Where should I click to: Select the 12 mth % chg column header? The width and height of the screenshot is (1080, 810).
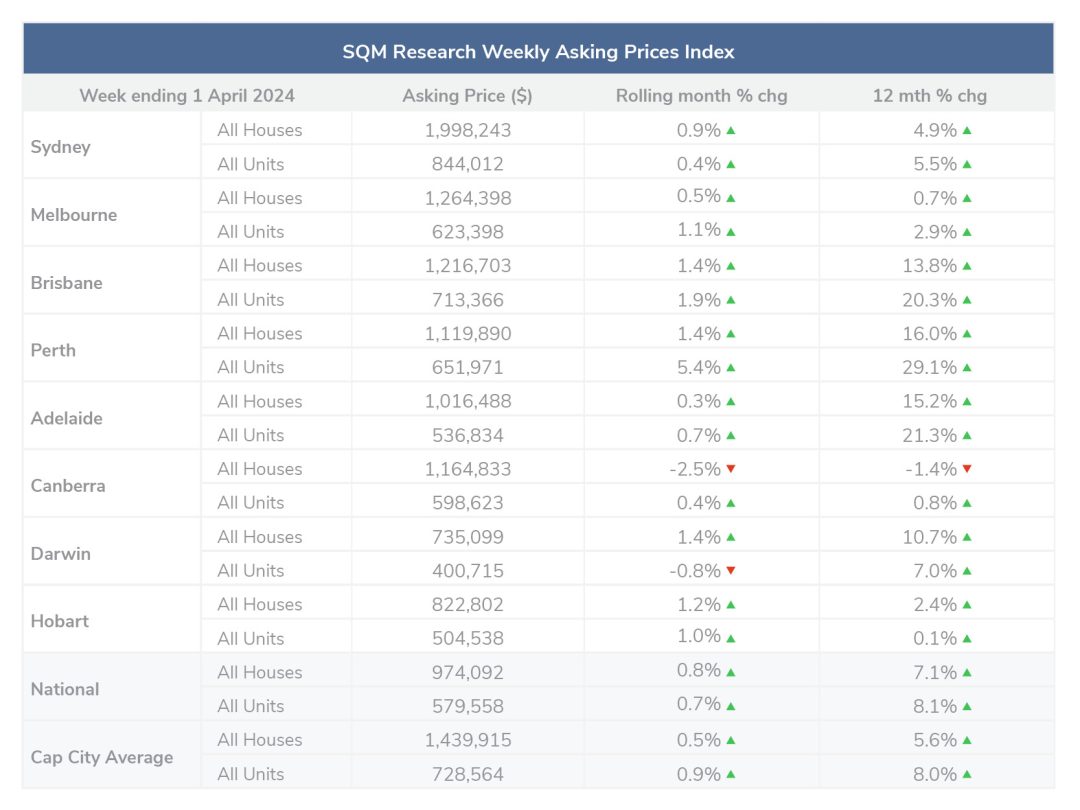[x=929, y=96]
